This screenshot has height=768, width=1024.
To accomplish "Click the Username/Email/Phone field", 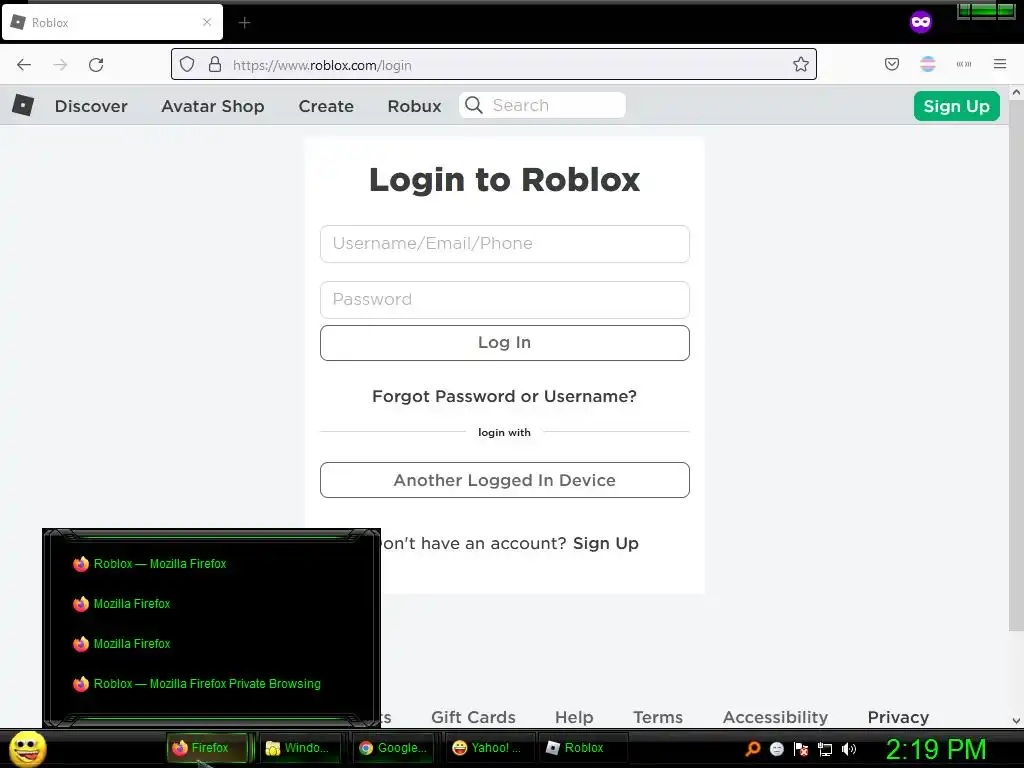I will coord(505,244).
